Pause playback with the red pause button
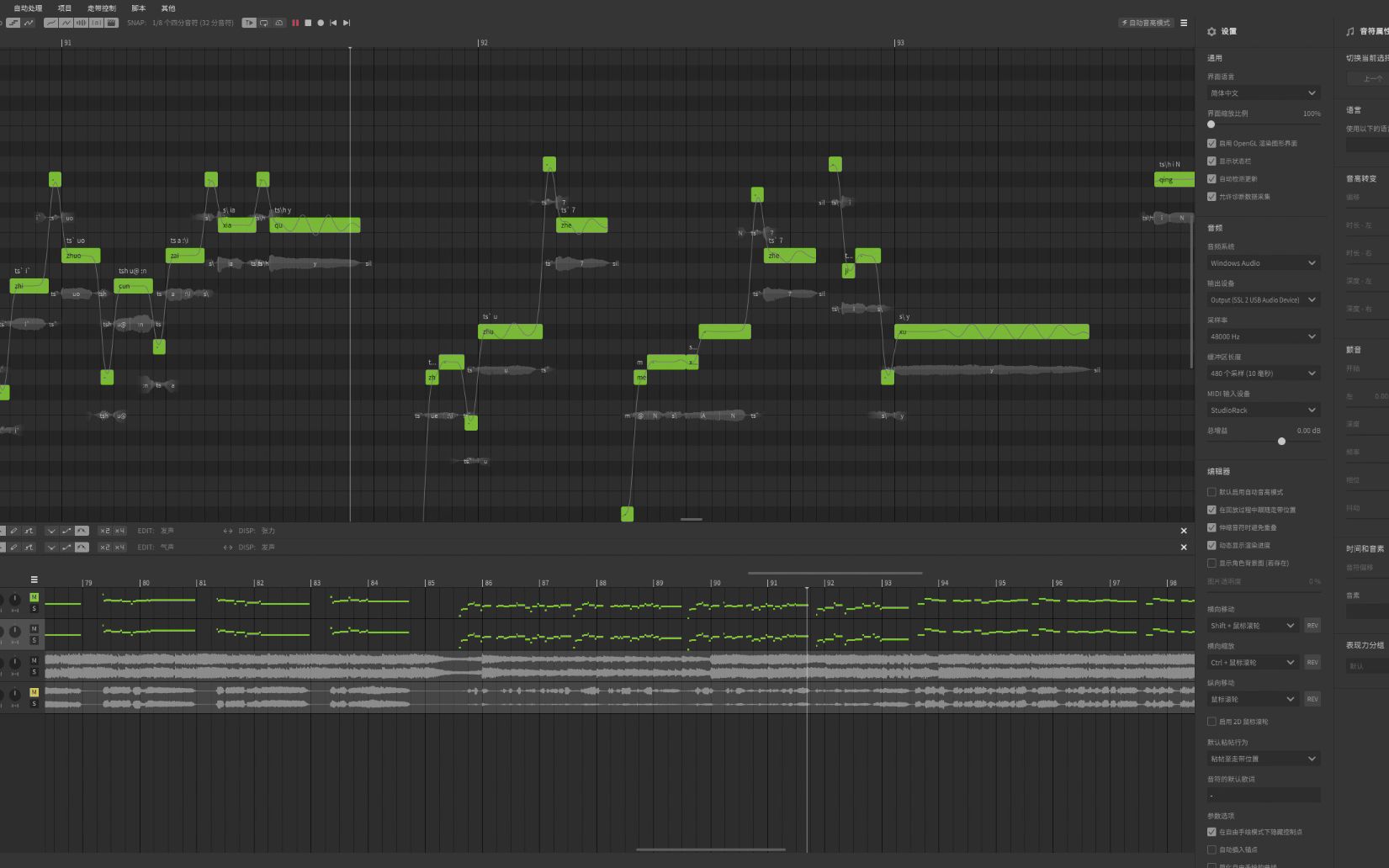The image size is (1389, 868). (x=295, y=23)
